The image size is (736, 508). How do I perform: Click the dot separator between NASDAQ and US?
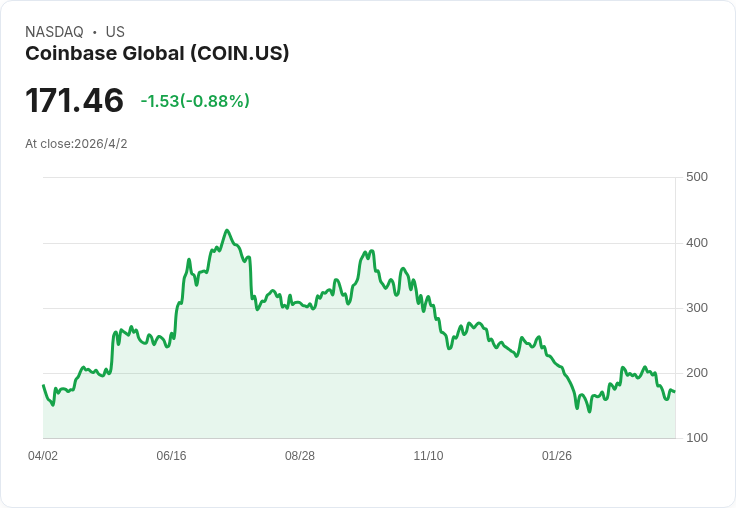(94, 32)
